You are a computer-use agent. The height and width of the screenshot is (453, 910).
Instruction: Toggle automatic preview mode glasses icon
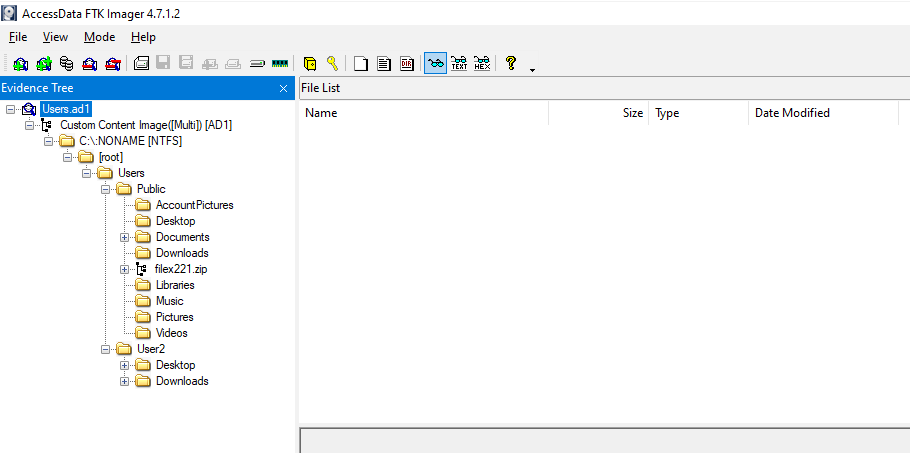[435, 64]
